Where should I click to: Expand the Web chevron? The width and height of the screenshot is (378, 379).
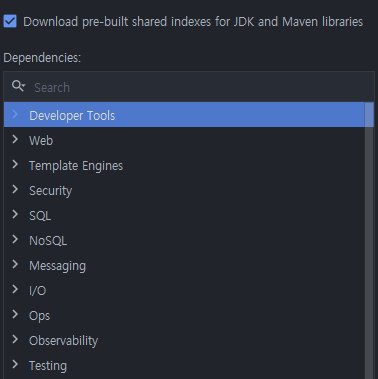point(15,139)
